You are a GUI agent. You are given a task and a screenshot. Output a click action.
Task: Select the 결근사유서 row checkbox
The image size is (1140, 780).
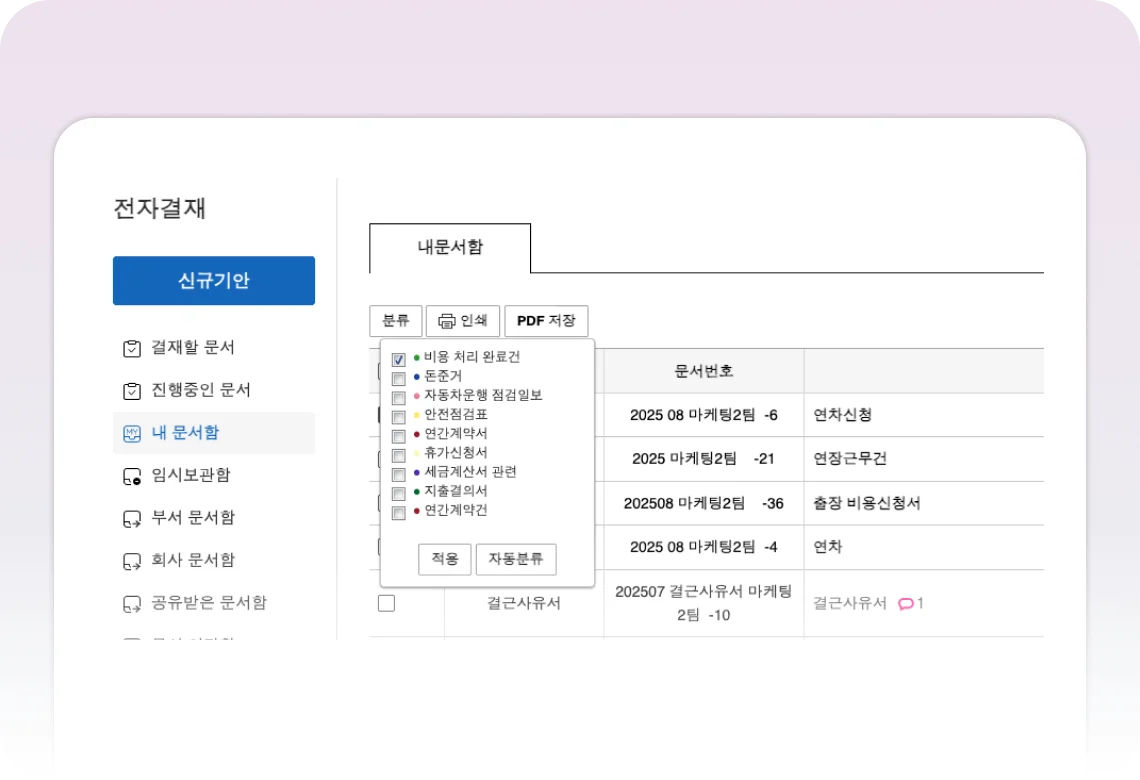pos(386,603)
